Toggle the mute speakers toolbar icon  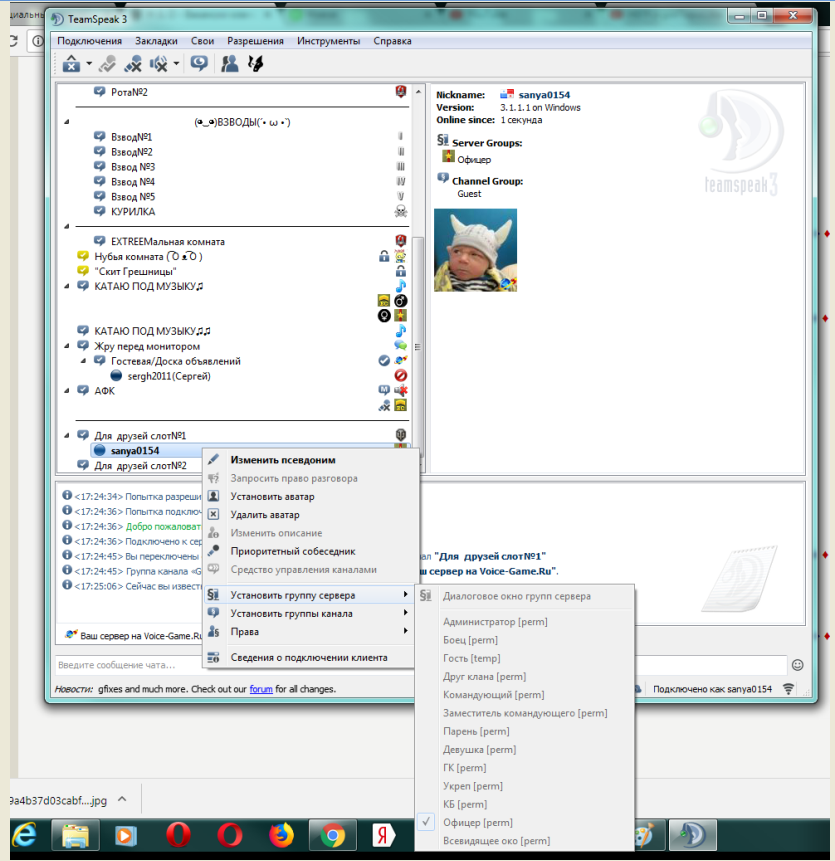[x=159, y=64]
